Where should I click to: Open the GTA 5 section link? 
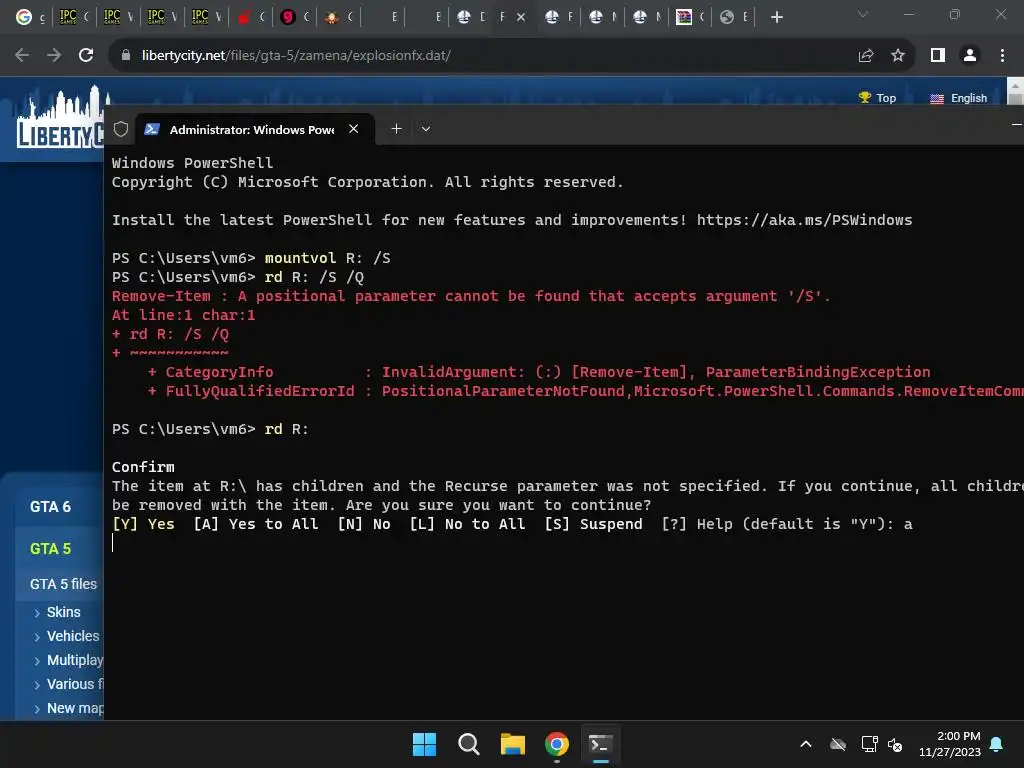click(x=50, y=549)
